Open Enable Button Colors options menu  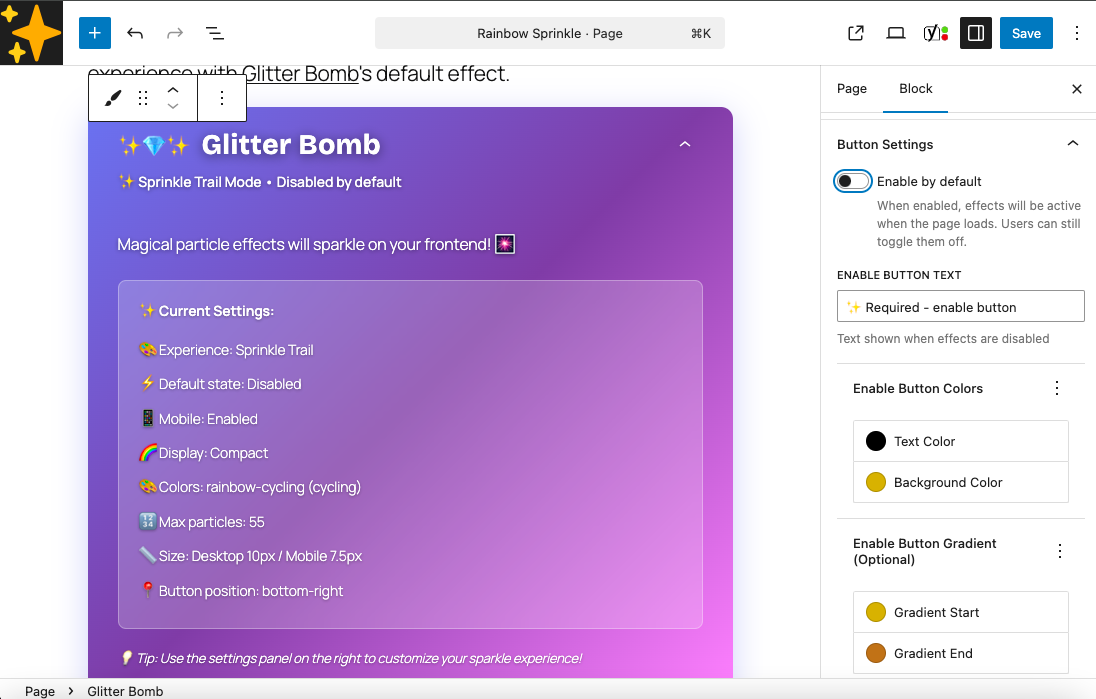pos(1057,388)
